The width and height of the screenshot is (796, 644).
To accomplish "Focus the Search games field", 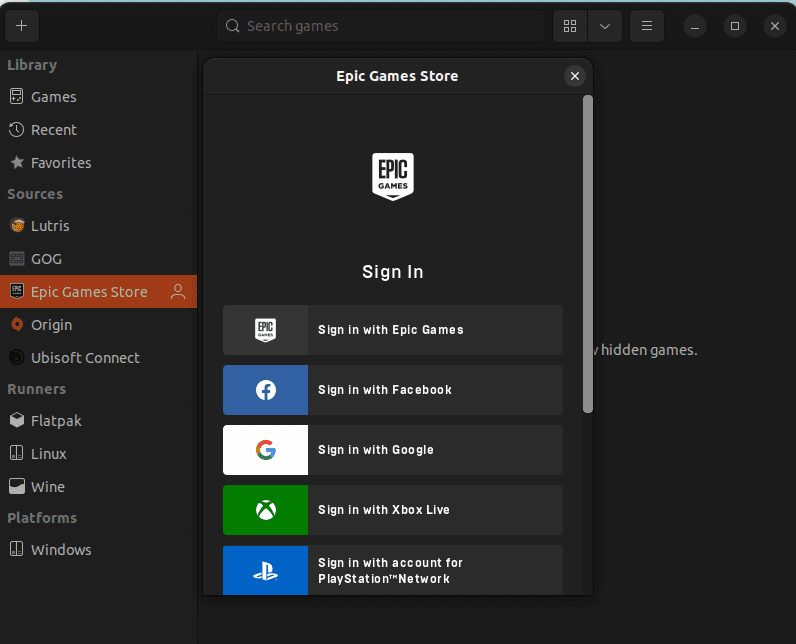I will [x=381, y=26].
